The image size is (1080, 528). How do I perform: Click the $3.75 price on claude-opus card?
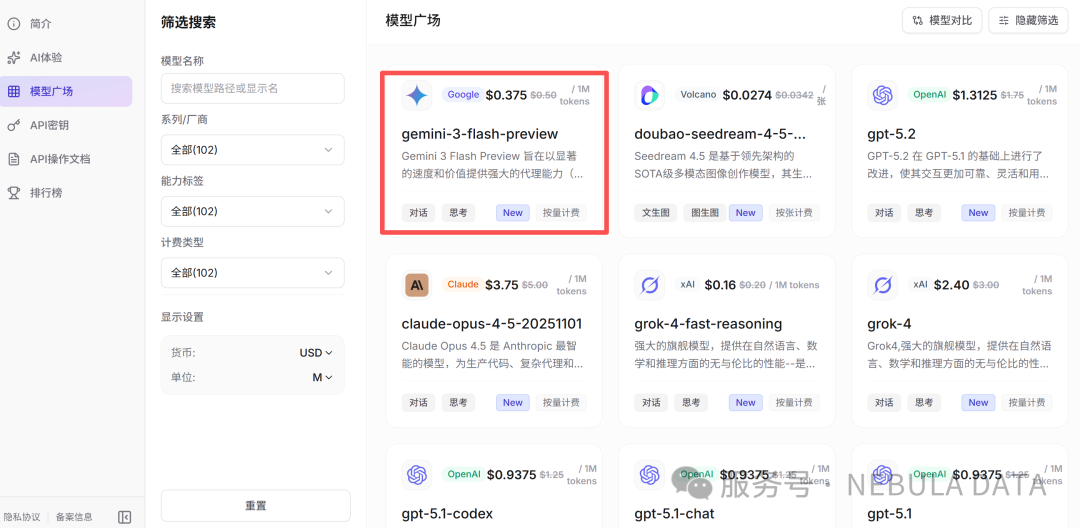tap(501, 285)
